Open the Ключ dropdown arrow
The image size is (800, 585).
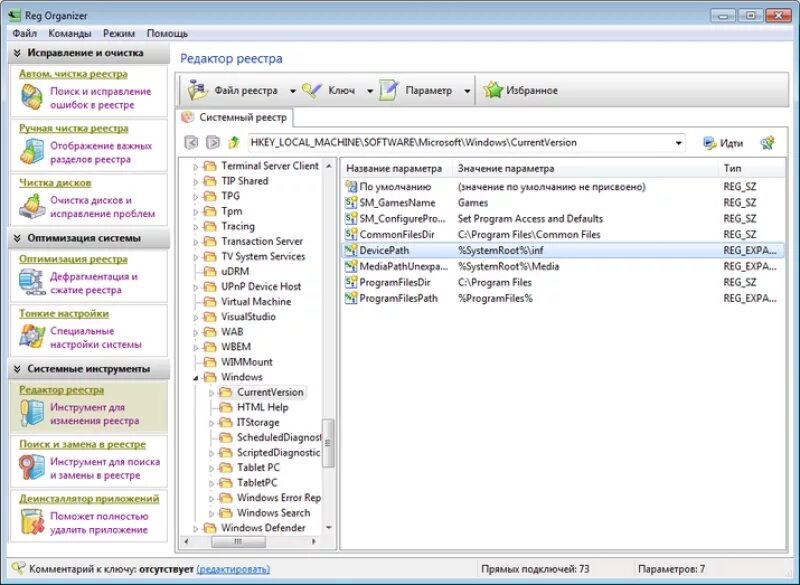370,91
